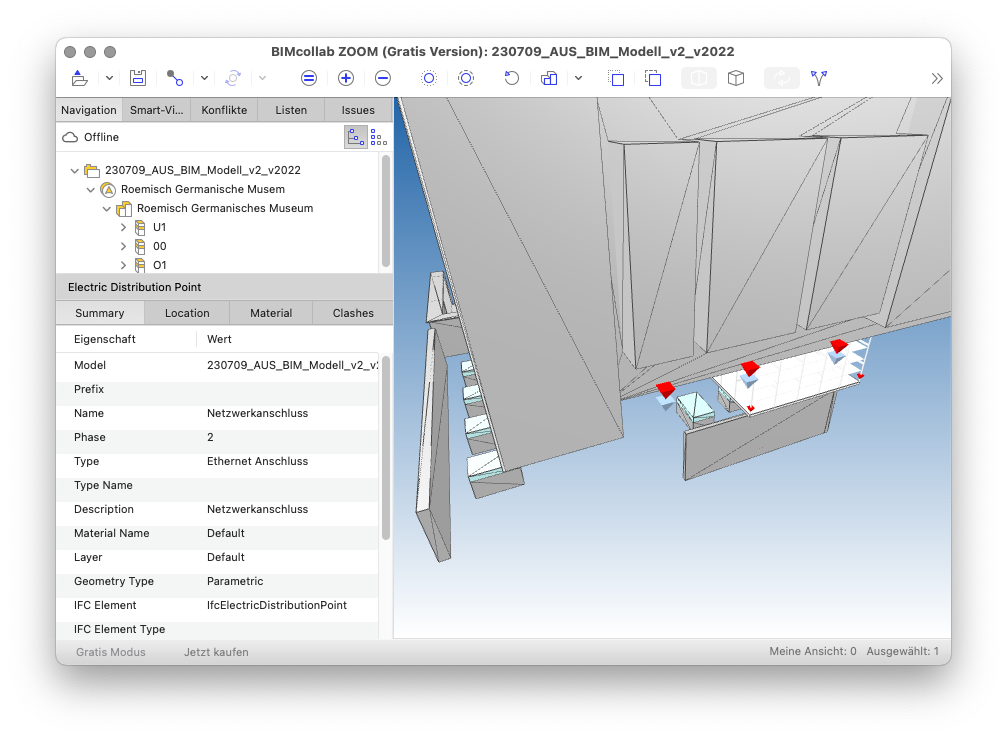
Task: Click the equals-sign circle toolbar icon
Action: click(x=309, y=78)
